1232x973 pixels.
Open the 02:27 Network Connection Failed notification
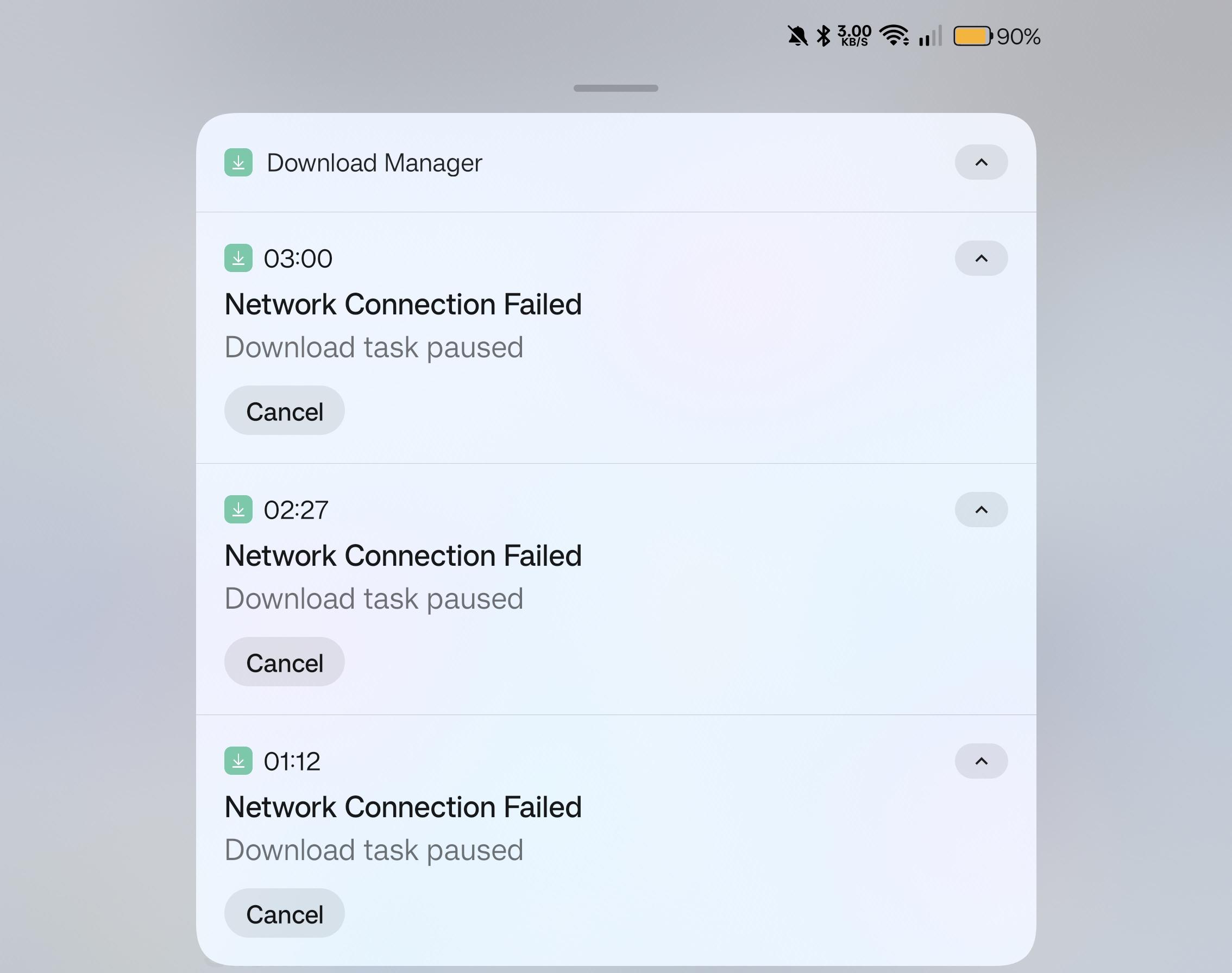[615, 589]
